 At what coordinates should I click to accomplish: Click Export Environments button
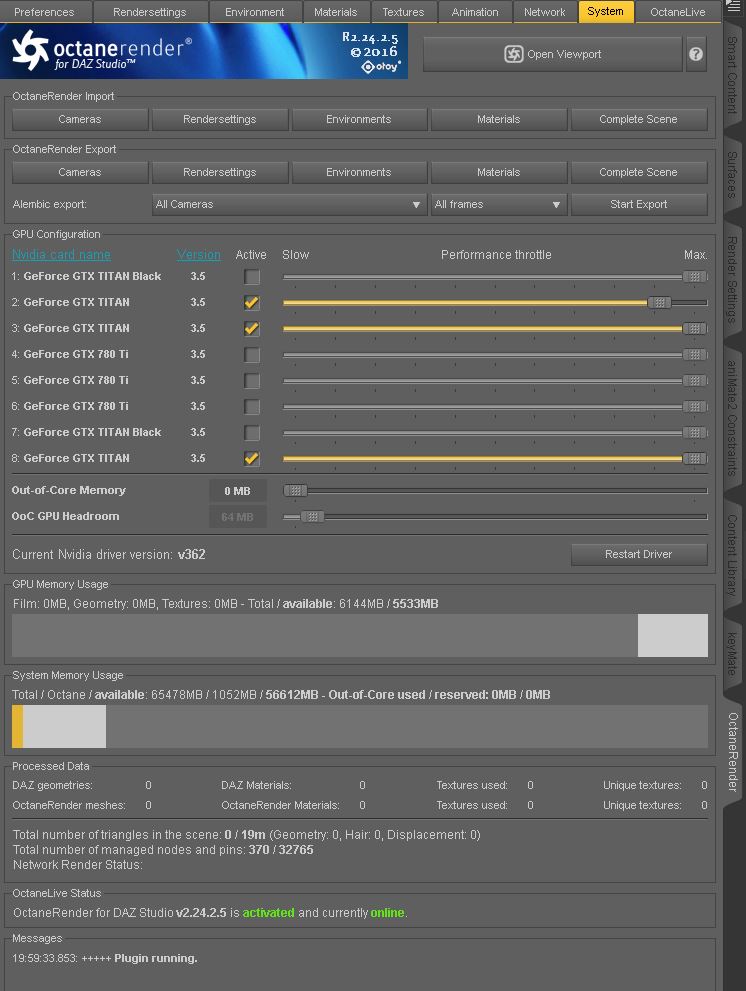point(358,173)
